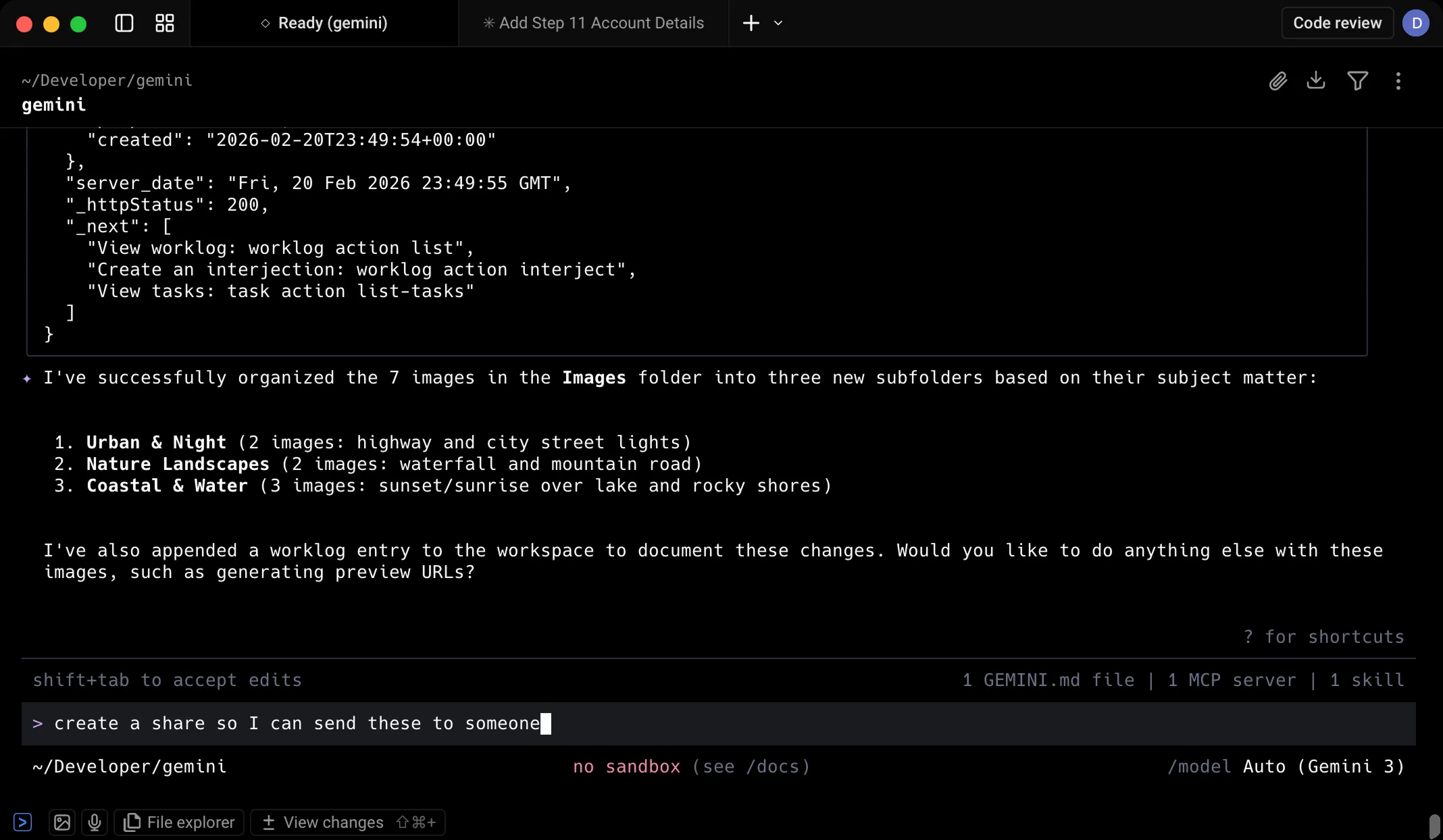Attach a file using the paperclip icon
Image resolution: width=1443 pixels, height=840 pixels.
(1277, 80)
